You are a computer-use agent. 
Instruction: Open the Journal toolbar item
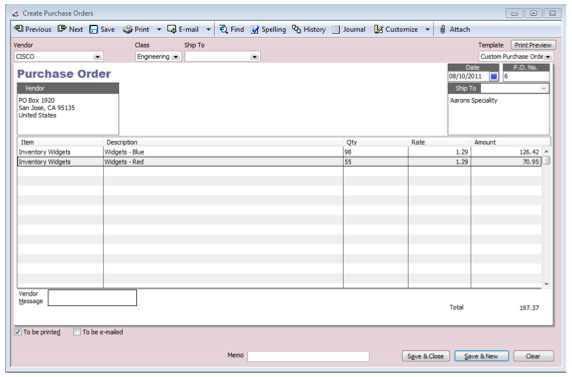coord(349,29)
